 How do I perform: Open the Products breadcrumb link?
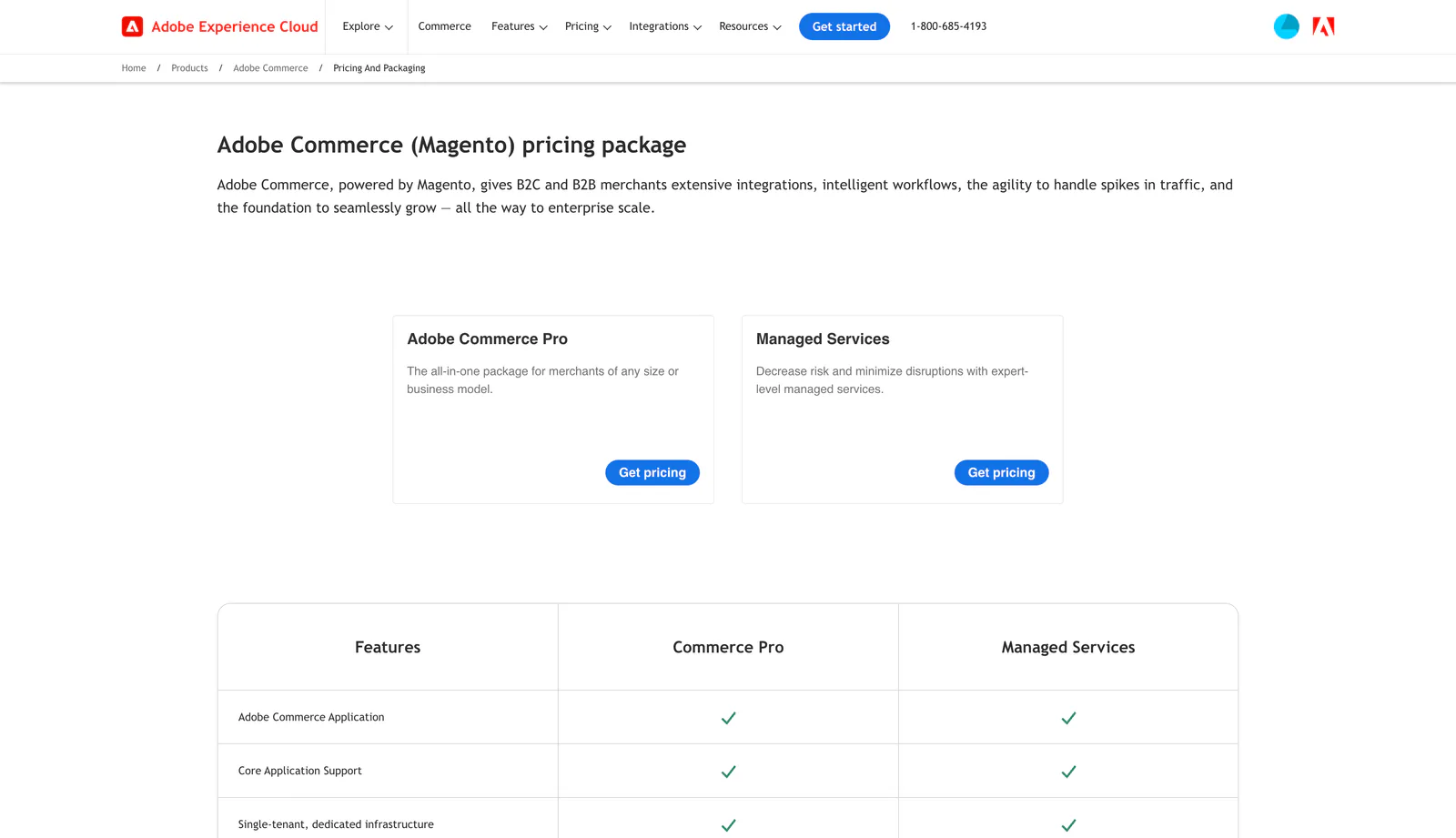point(189,68)
